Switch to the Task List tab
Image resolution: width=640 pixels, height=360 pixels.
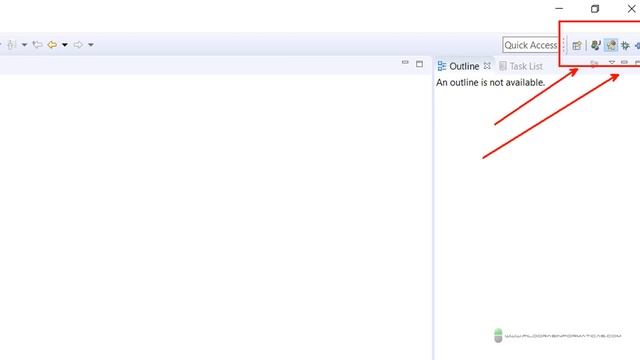click(521, 66)
